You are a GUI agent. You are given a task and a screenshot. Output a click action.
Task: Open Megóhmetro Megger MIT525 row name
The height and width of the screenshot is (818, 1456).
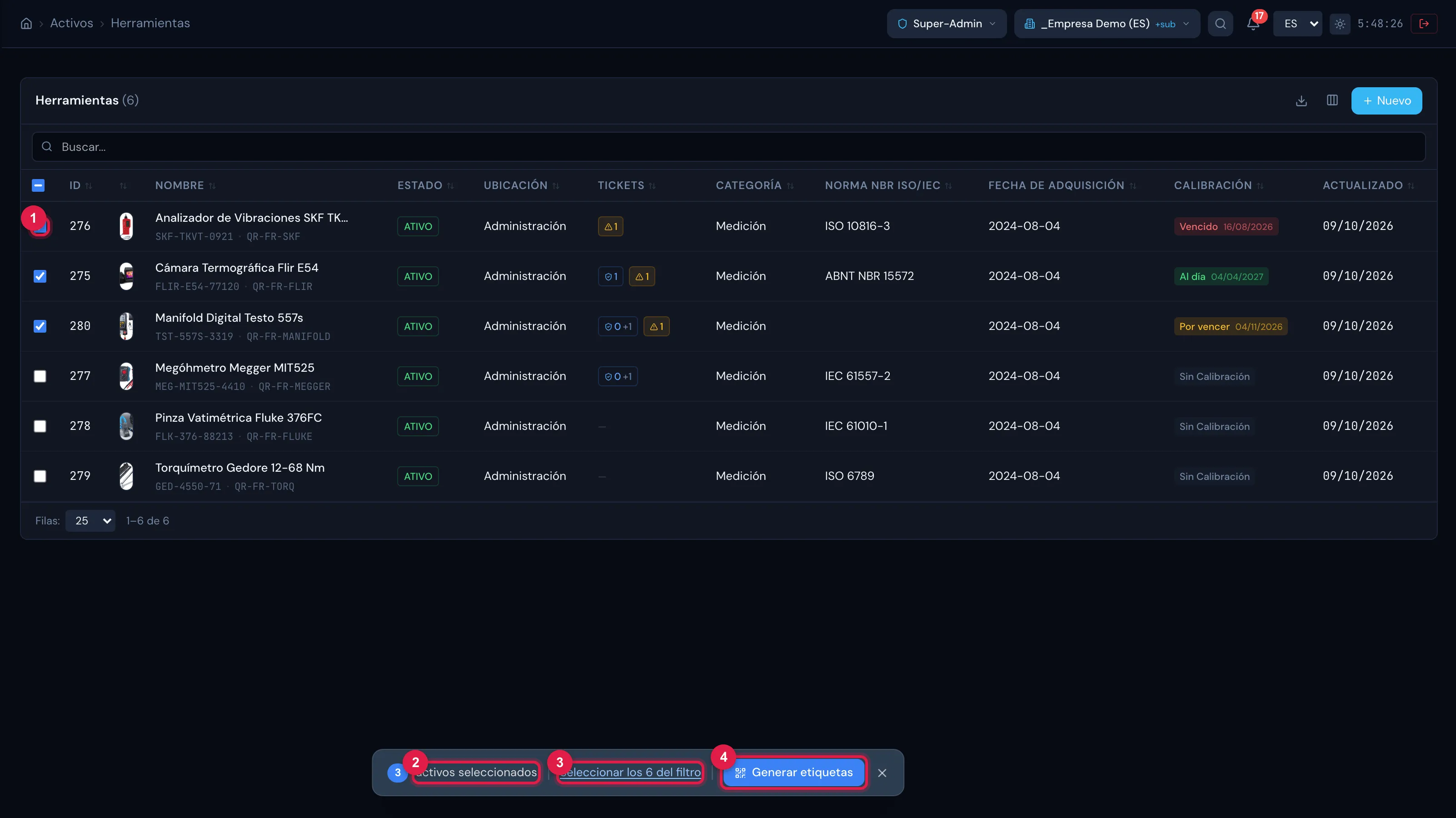pyautogui.click(x=234, y=368)
